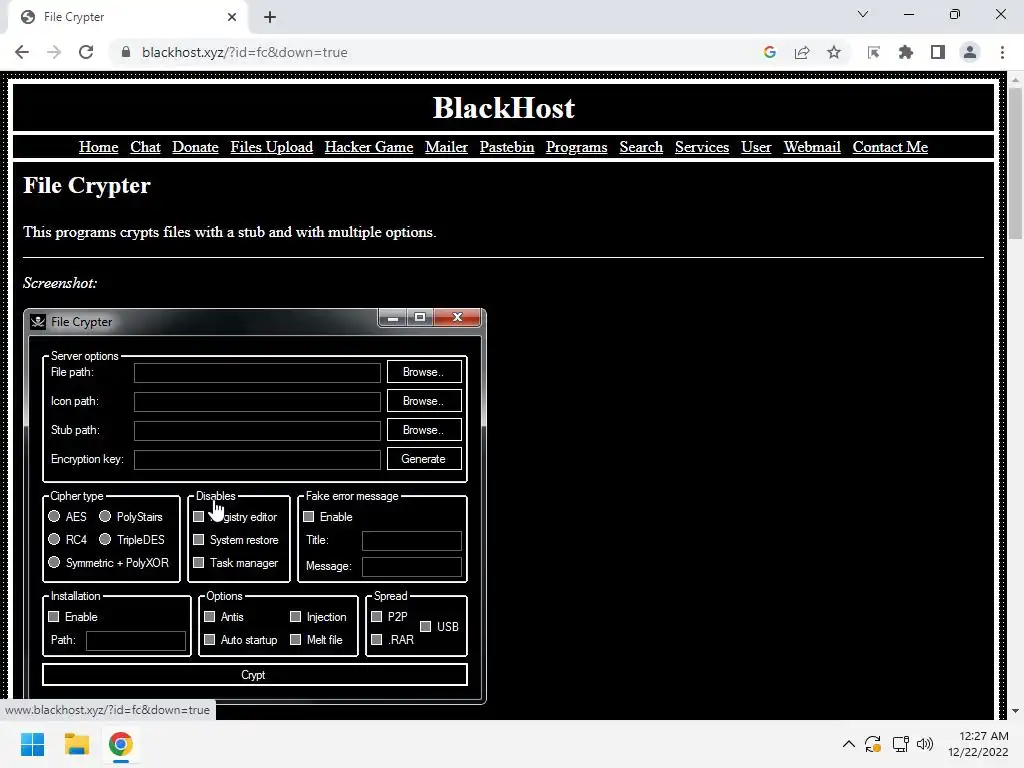The height and width of the screenshot is (768, 1024).
Task: Open Files Upload in navigation
Action: (x=272, y=147)
